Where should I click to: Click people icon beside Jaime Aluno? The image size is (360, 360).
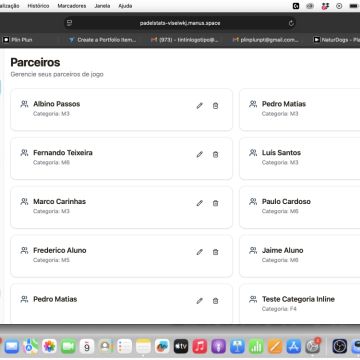pos(253,250)
